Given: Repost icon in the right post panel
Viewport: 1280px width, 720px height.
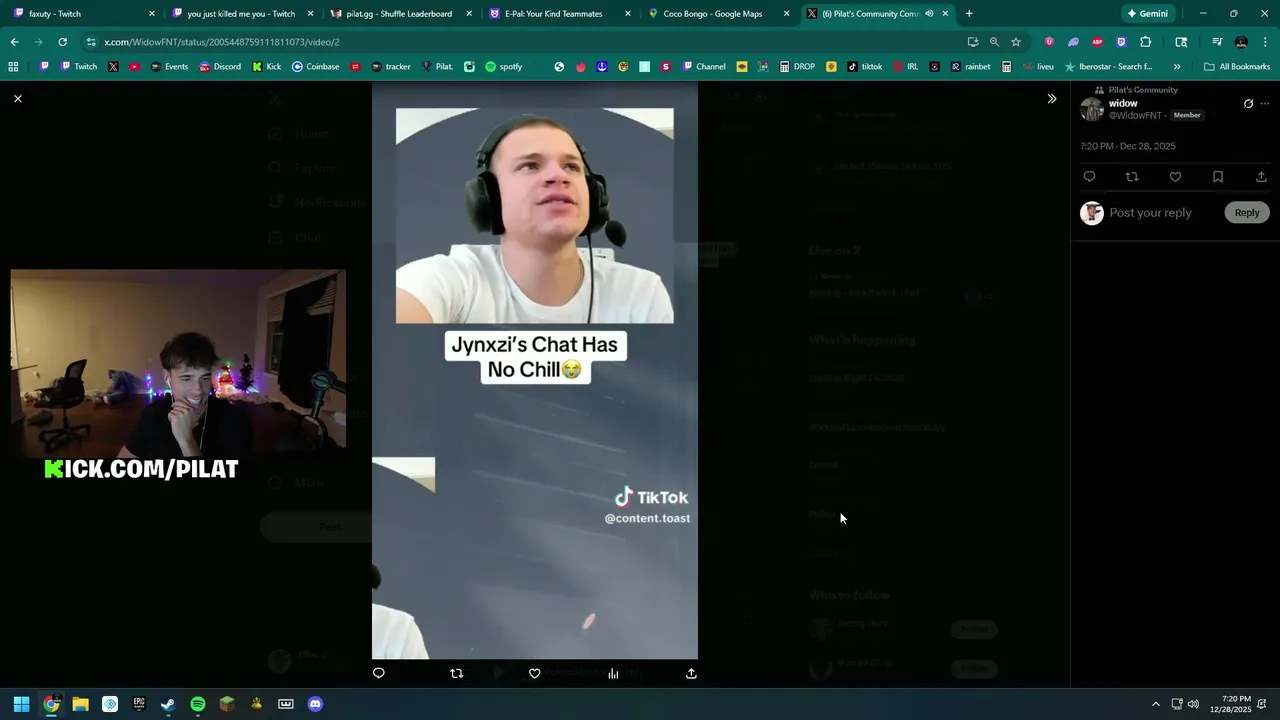Looking at the screenshot, I should pyautogui.click(x=1132, y=177).
